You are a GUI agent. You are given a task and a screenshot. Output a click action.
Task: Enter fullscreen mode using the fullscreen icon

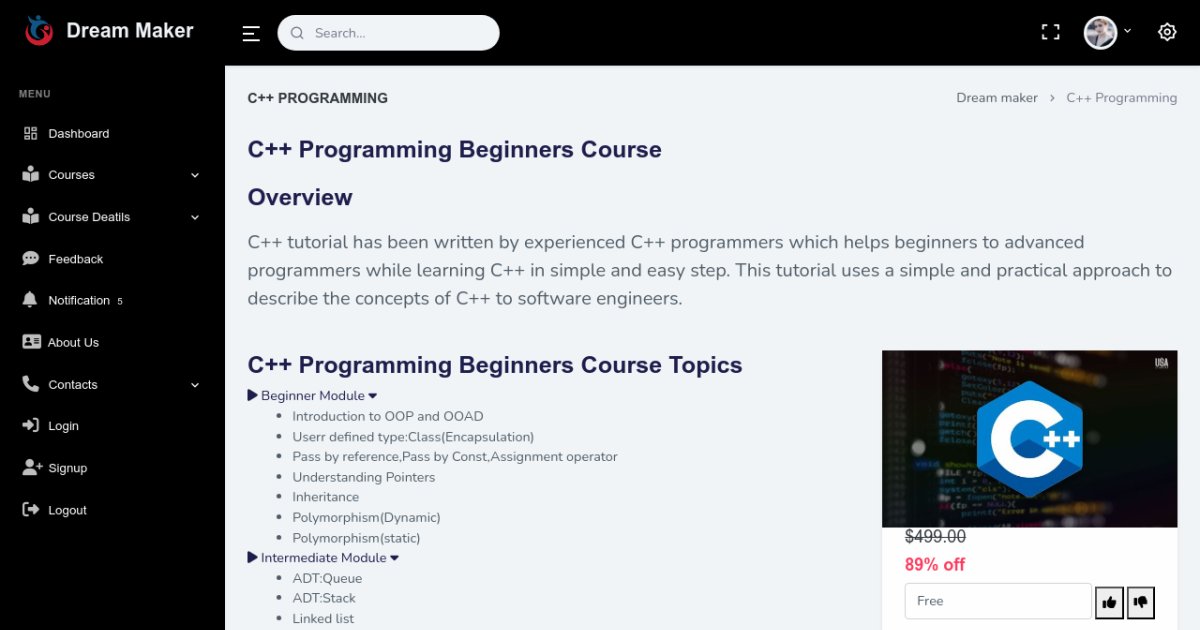1050,32
